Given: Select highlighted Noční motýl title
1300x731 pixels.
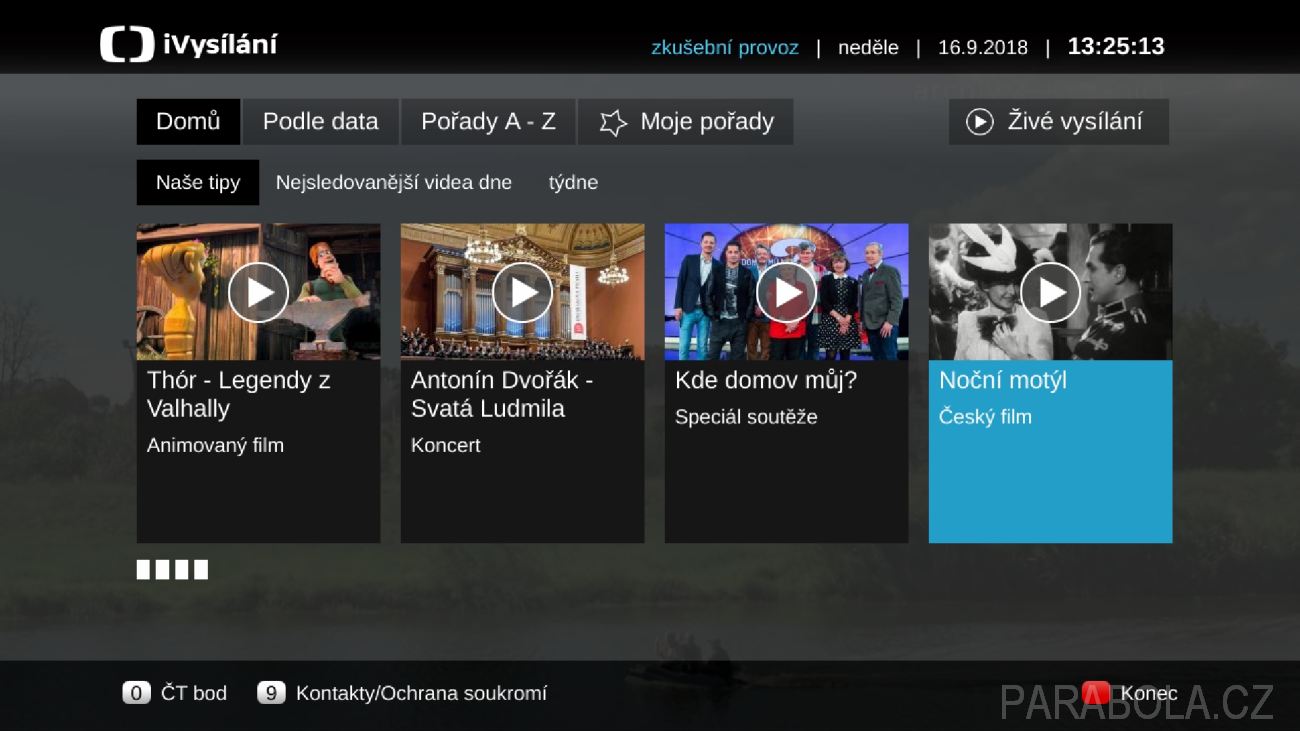Looking at the screenshot, I should tap(1003, 380).
